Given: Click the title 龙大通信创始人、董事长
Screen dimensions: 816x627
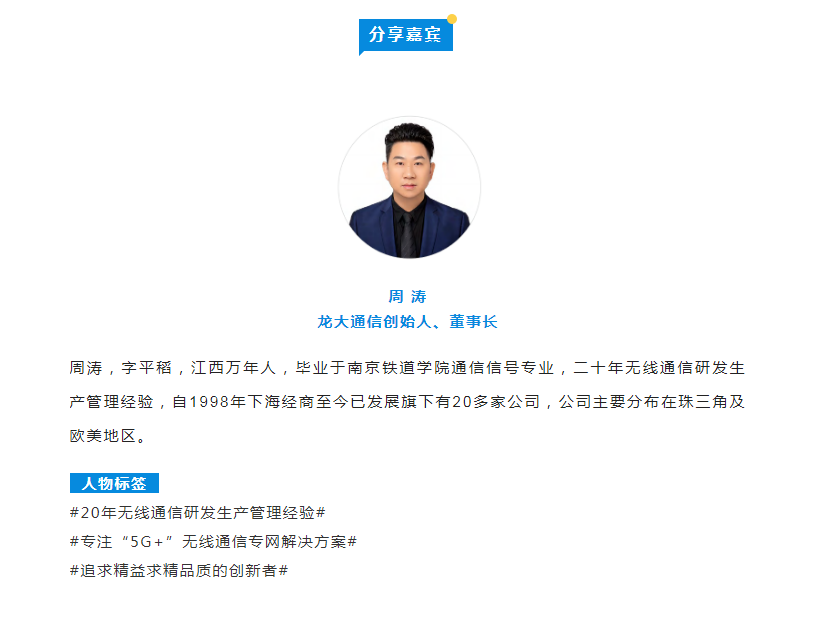Looking at the screenshot, I should pyautogui.click(x=407, y=322).
